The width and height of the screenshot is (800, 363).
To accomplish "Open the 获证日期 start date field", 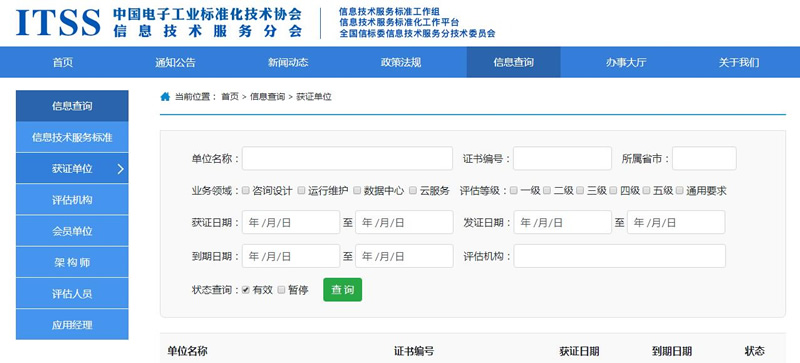I will coord(291,222).
